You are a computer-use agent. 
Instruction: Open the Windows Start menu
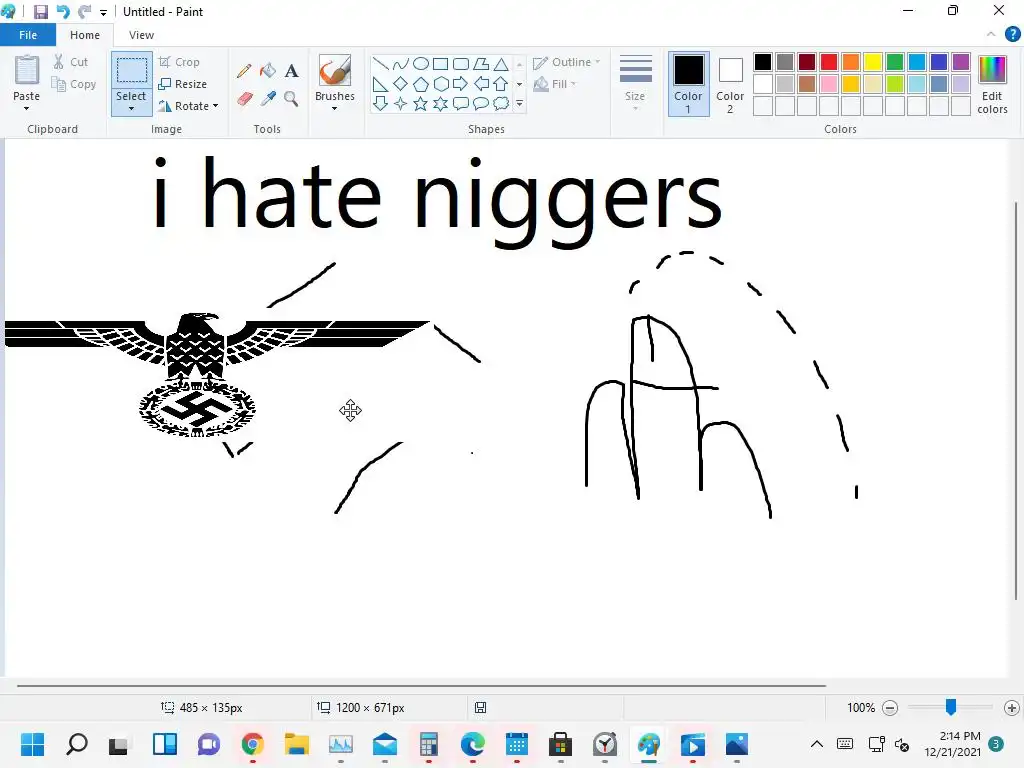pos(33,744)
